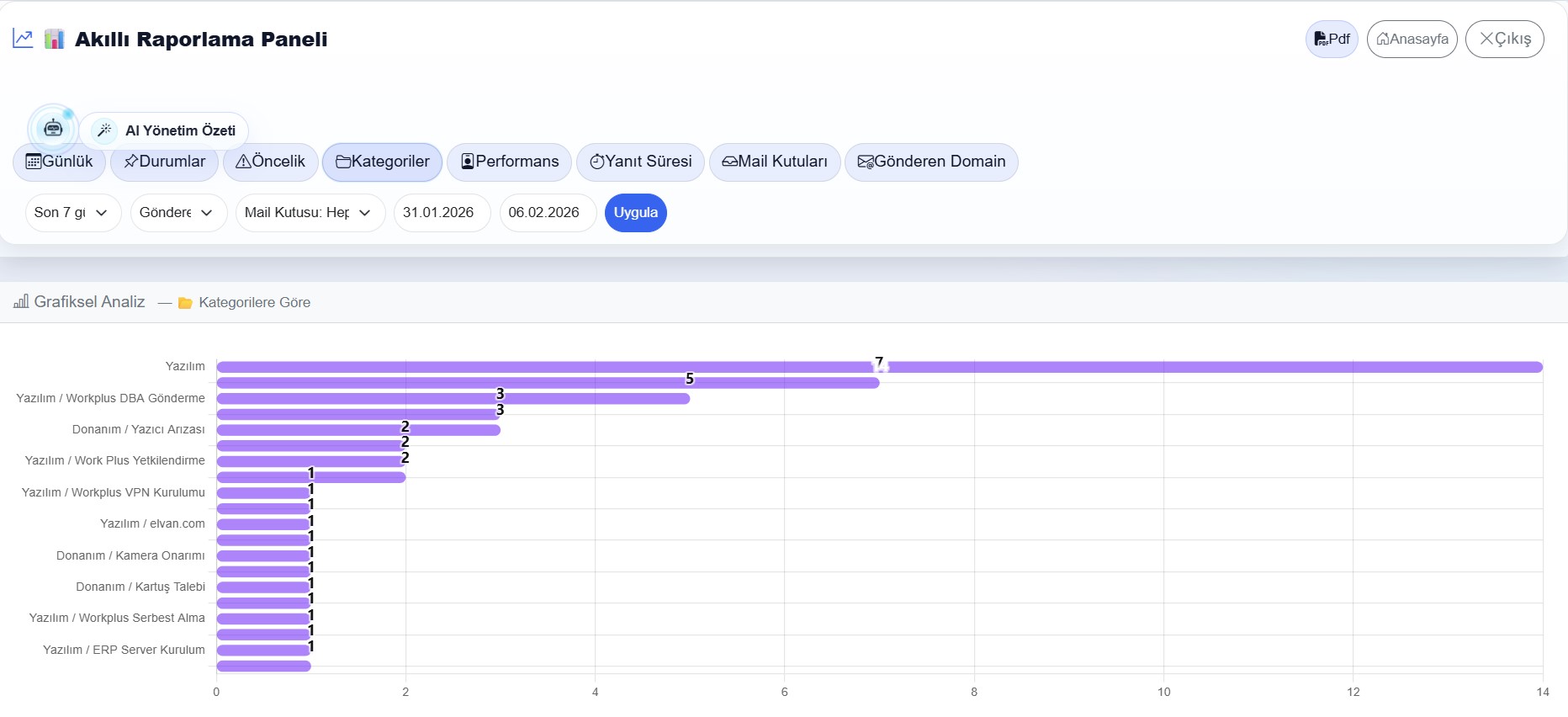Image resolution: width=1568 pixels, height=717 pixels.
Task: Expand the Gönderen filter dropdown
Action: 177,213
